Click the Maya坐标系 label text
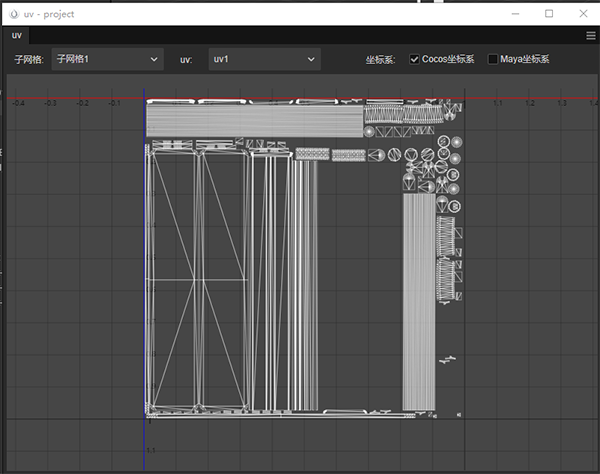Image resolution: width=600 pixels, height=474 pixels. click(x=524, y=60)
